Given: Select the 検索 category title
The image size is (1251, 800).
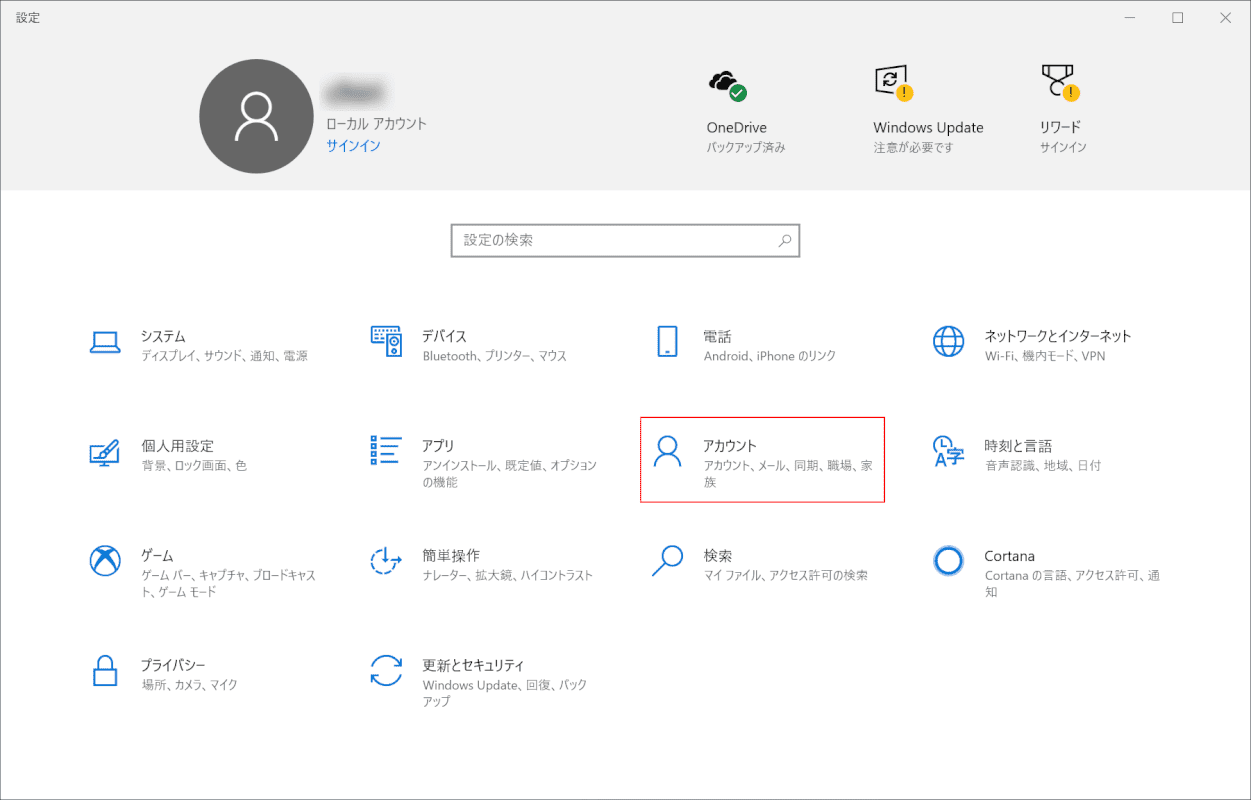Looking at the screenshot, I should click(717, 555).
